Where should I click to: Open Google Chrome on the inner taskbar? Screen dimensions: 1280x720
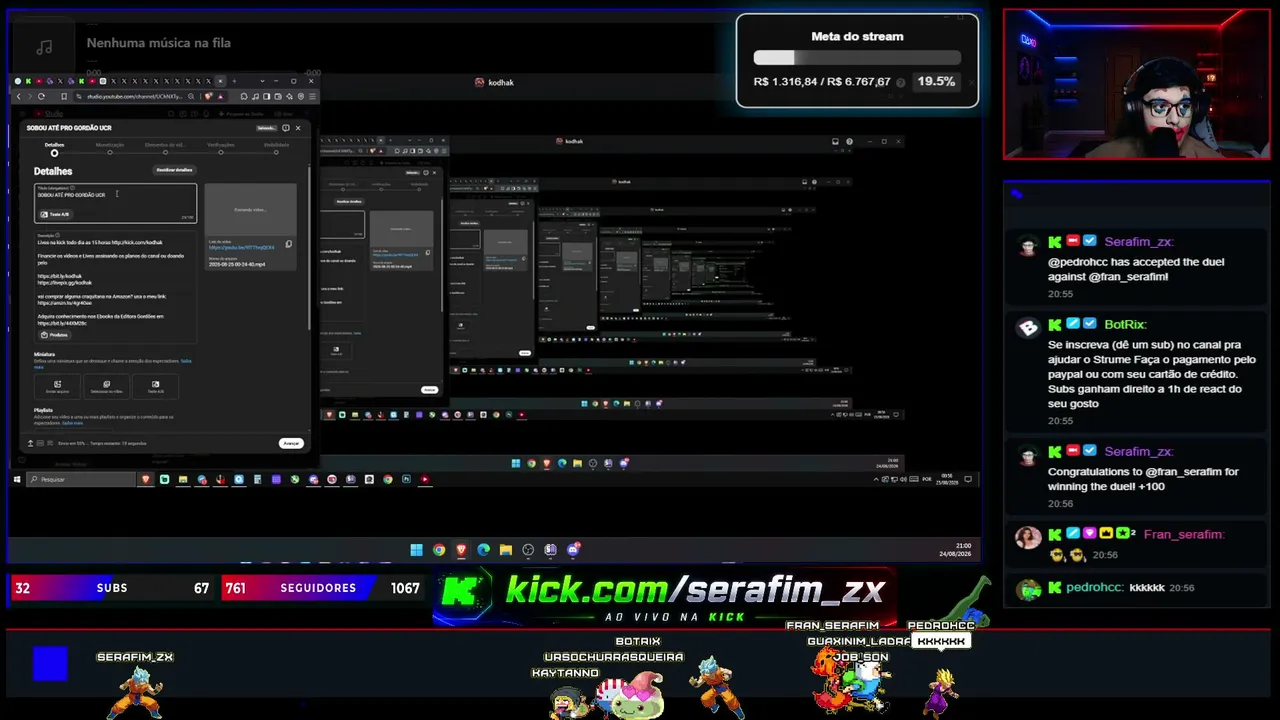[388, 479]
